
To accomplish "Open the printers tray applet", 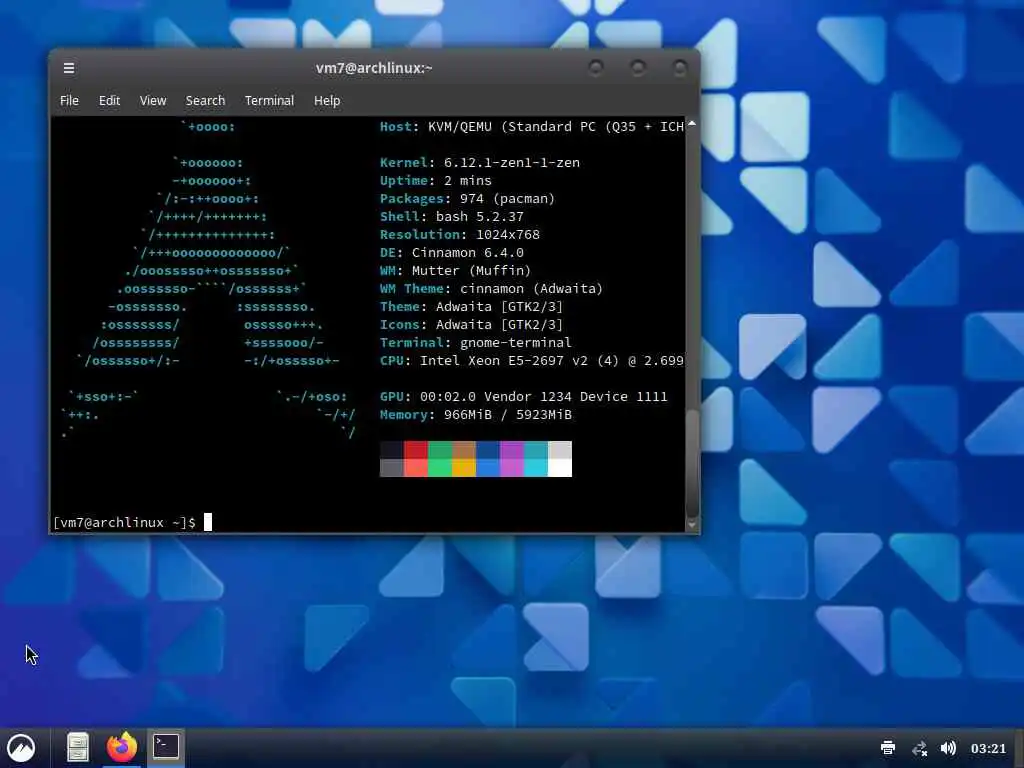I will (x=888, y=748).
